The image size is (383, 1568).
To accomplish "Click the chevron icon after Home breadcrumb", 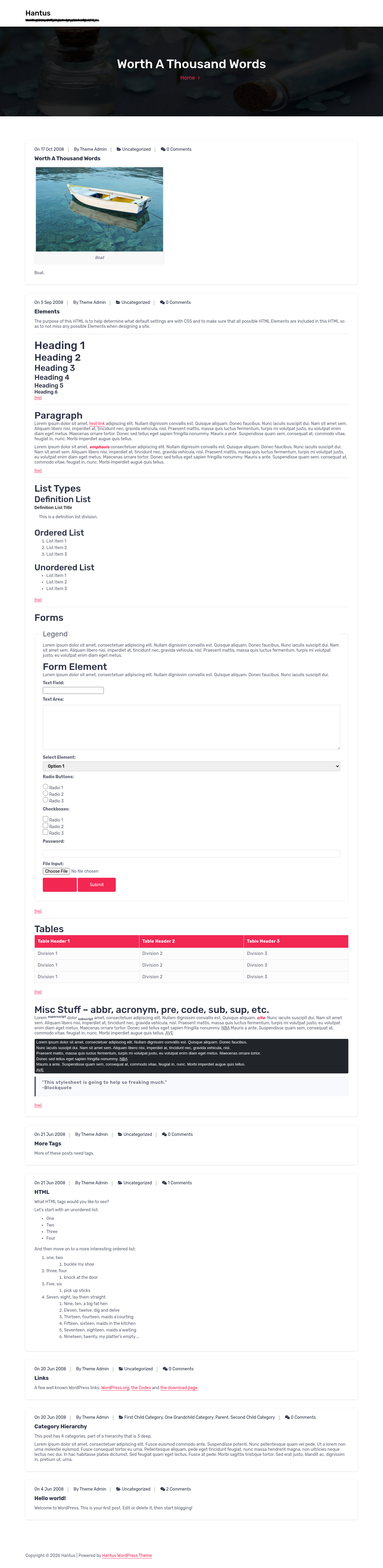I will (198, 78).
